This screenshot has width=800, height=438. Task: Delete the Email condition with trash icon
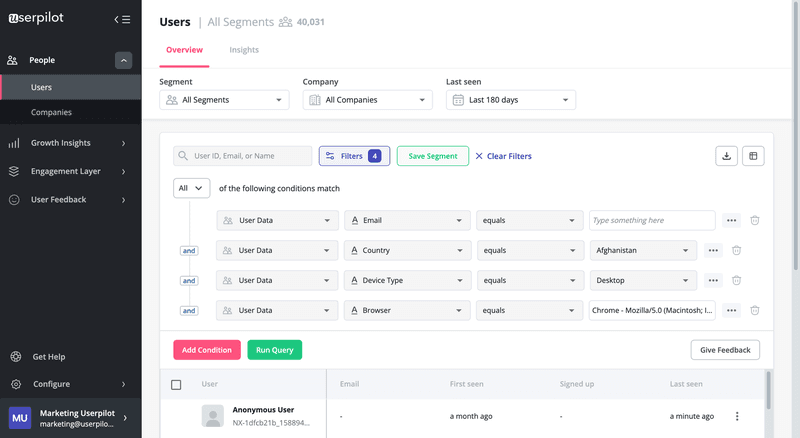coord(755,221)
